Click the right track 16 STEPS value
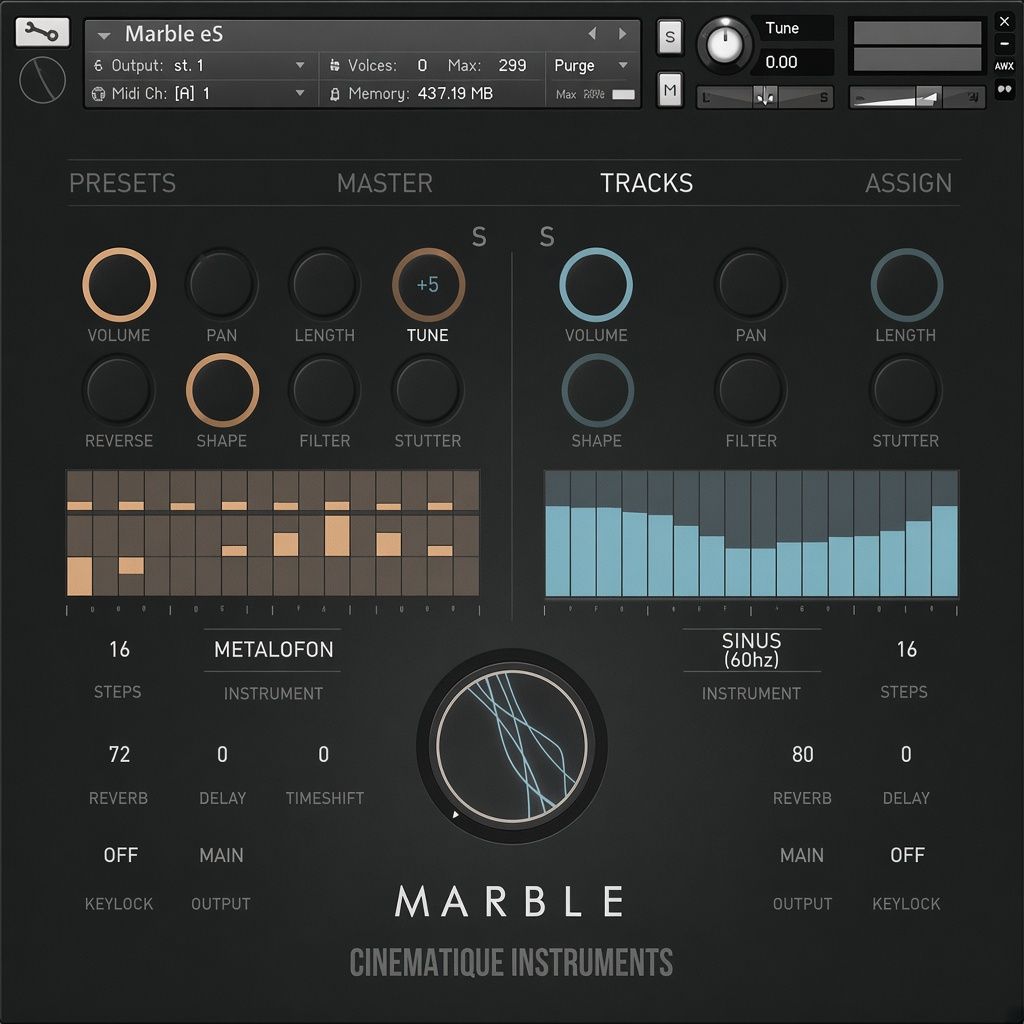Image resolution: width=1024 pixels, height=1024 pixels. click(x=906, y=649)
